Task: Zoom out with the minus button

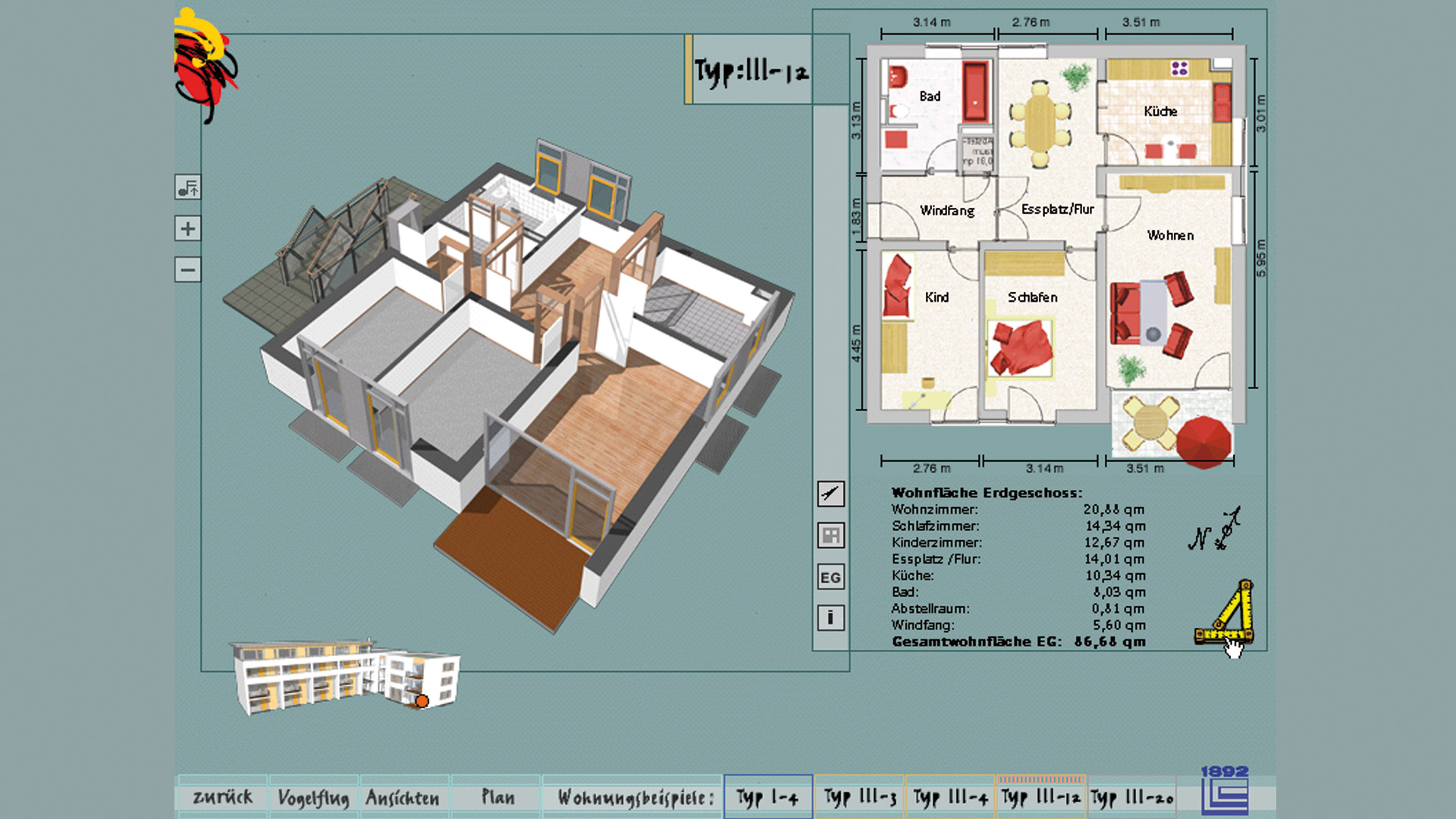Action: pyautogui.click(x=187, y=269)
